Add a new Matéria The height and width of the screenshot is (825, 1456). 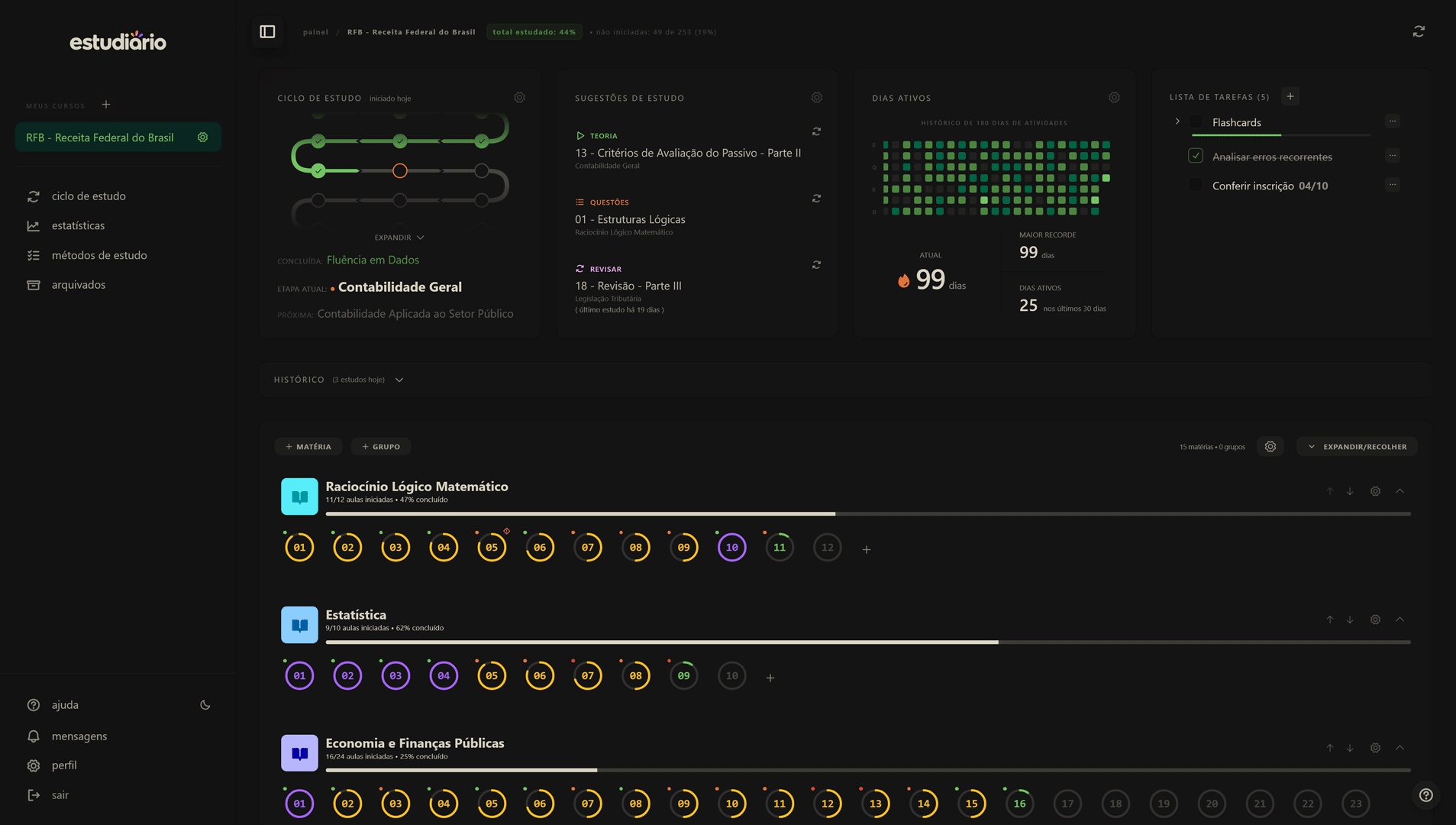[308, 447]
